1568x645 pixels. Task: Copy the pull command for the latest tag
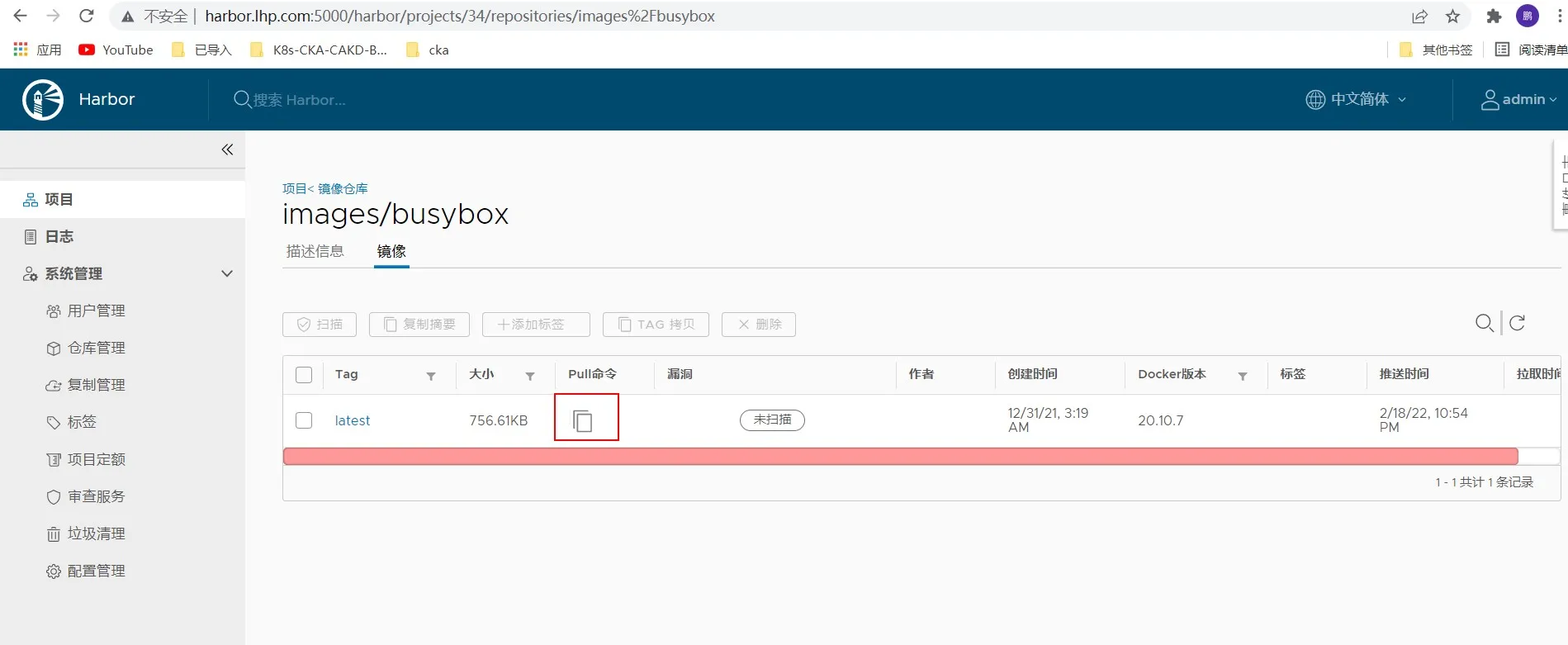click(x=583, y=420)
